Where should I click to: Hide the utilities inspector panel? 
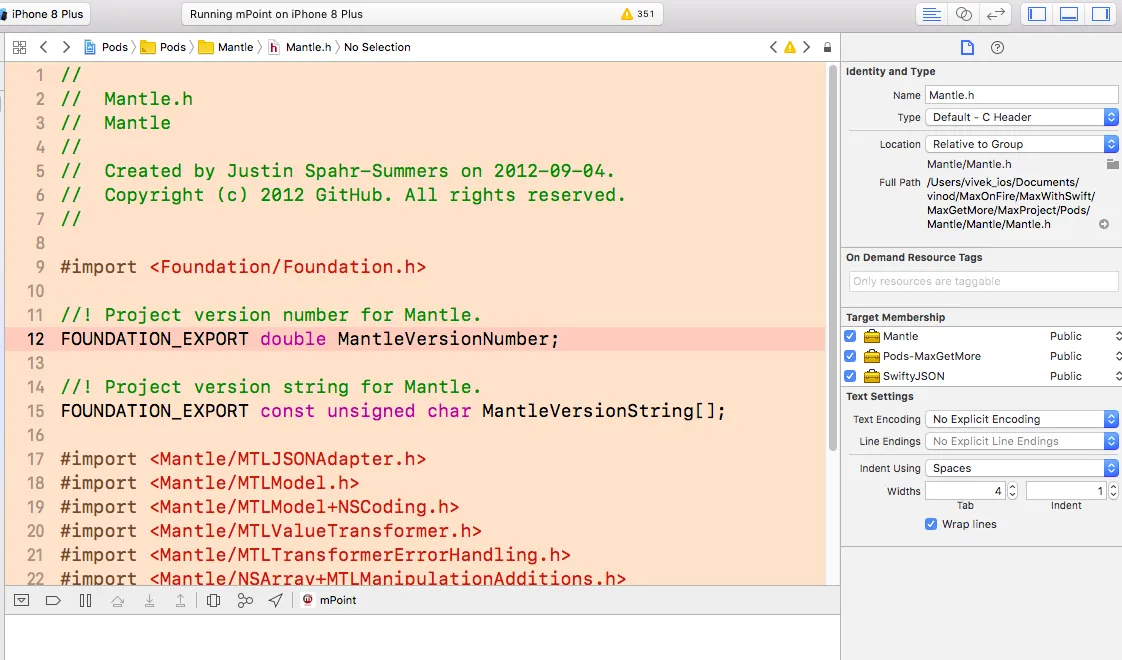[1101, 14]
